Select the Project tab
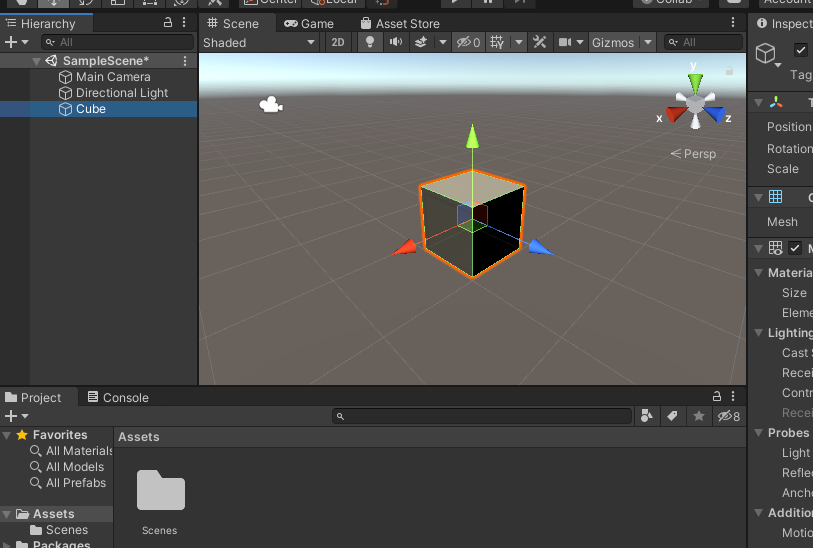 [33, 398]
